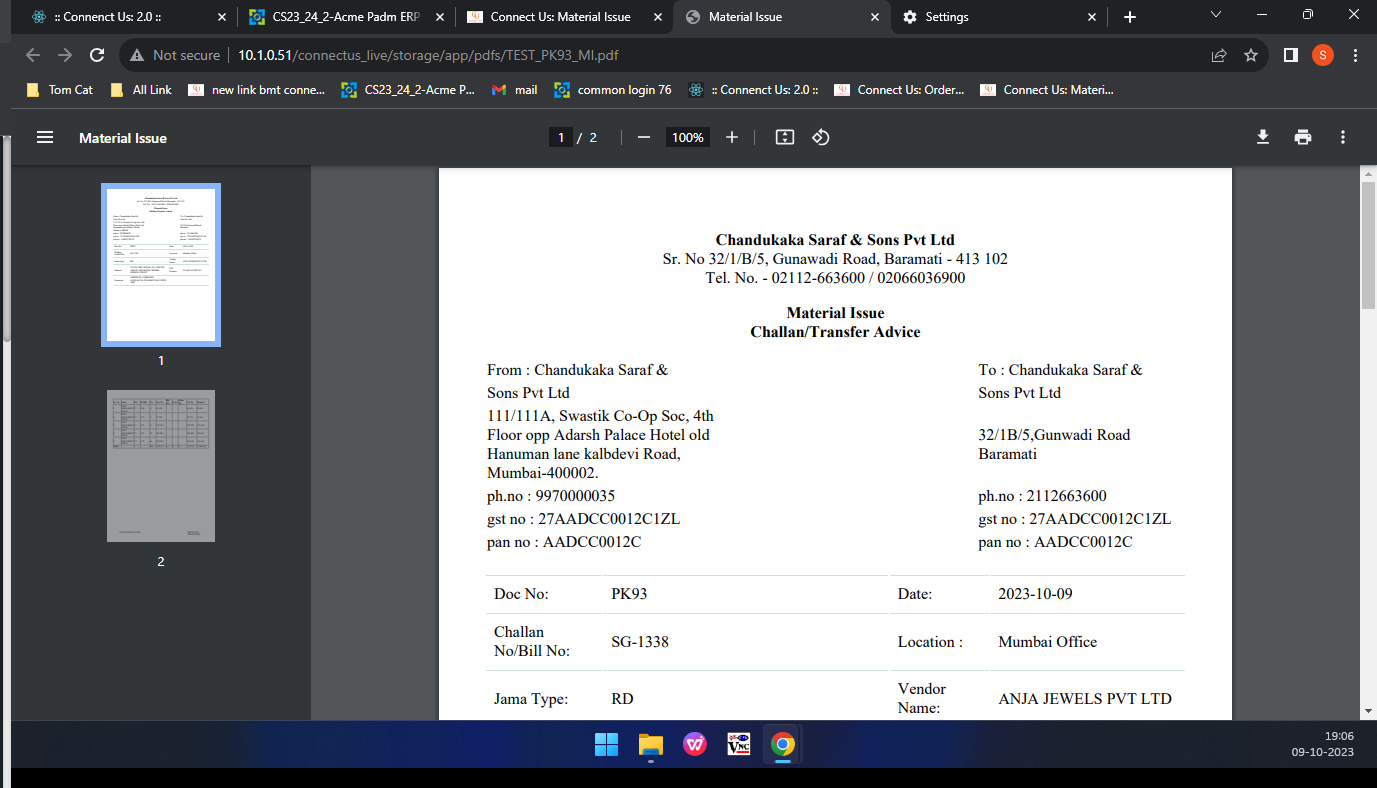Open Chrome from taskbar

coord(783,744)
